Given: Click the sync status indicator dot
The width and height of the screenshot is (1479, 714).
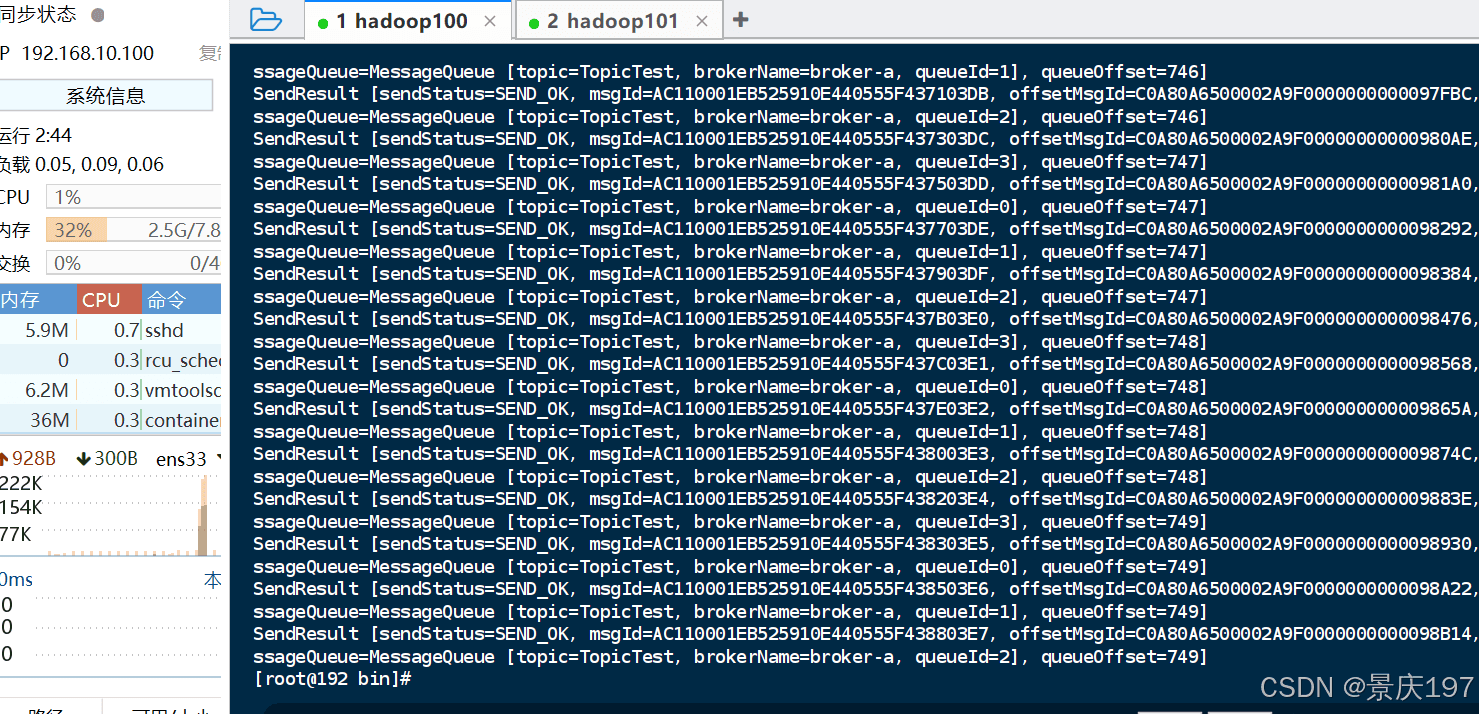Looking at the screenshot, I should point(97,15).
